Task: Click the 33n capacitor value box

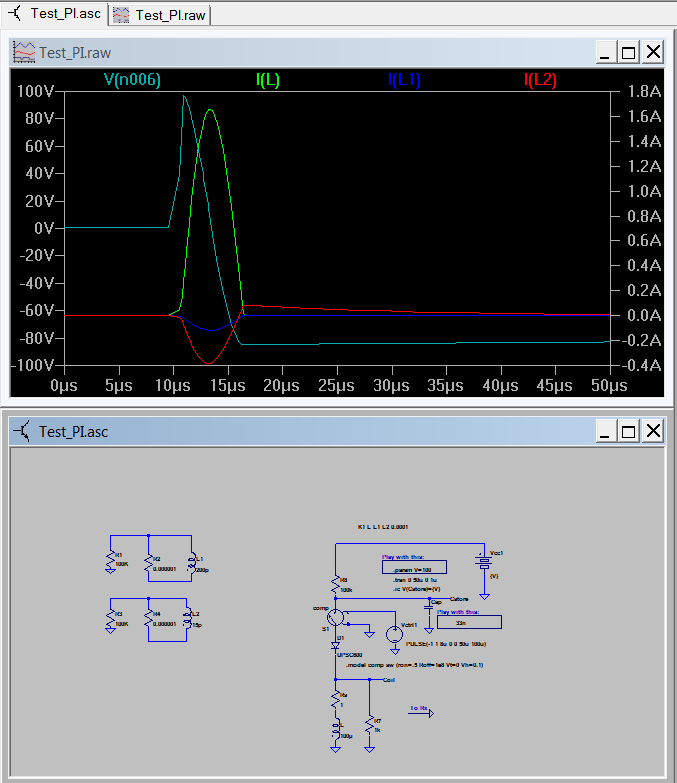Action: (x=469, y=622)
